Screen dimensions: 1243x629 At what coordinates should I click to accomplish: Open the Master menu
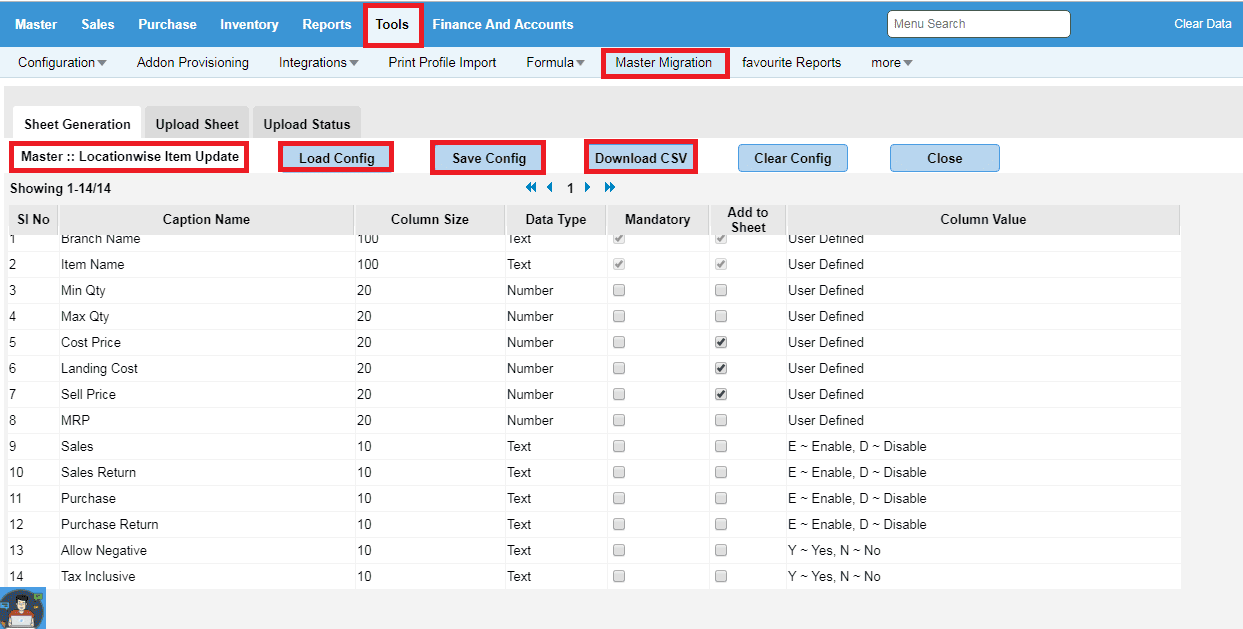36,24
